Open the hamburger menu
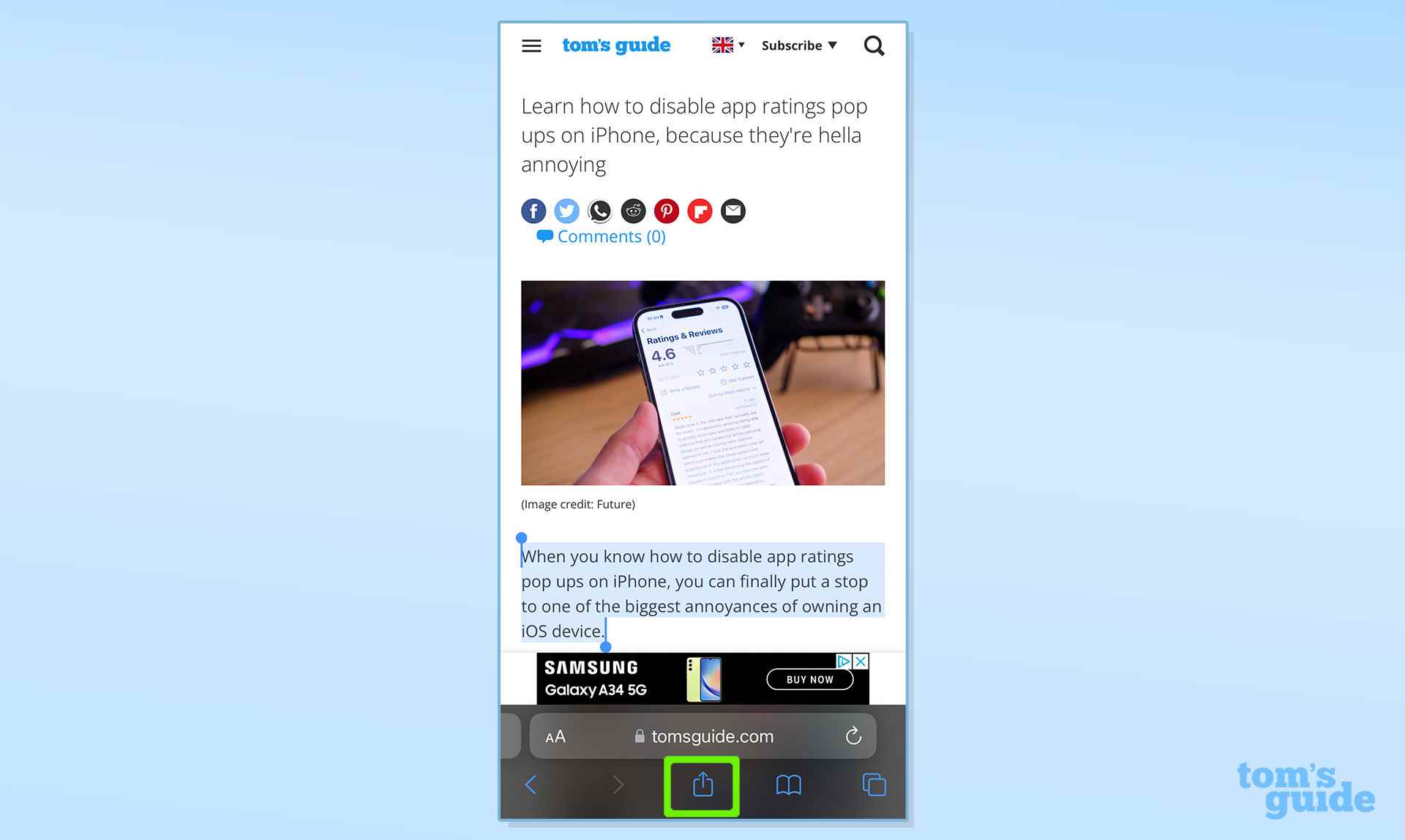Screen dimensions: 1405x840 (x=531, y=45)
